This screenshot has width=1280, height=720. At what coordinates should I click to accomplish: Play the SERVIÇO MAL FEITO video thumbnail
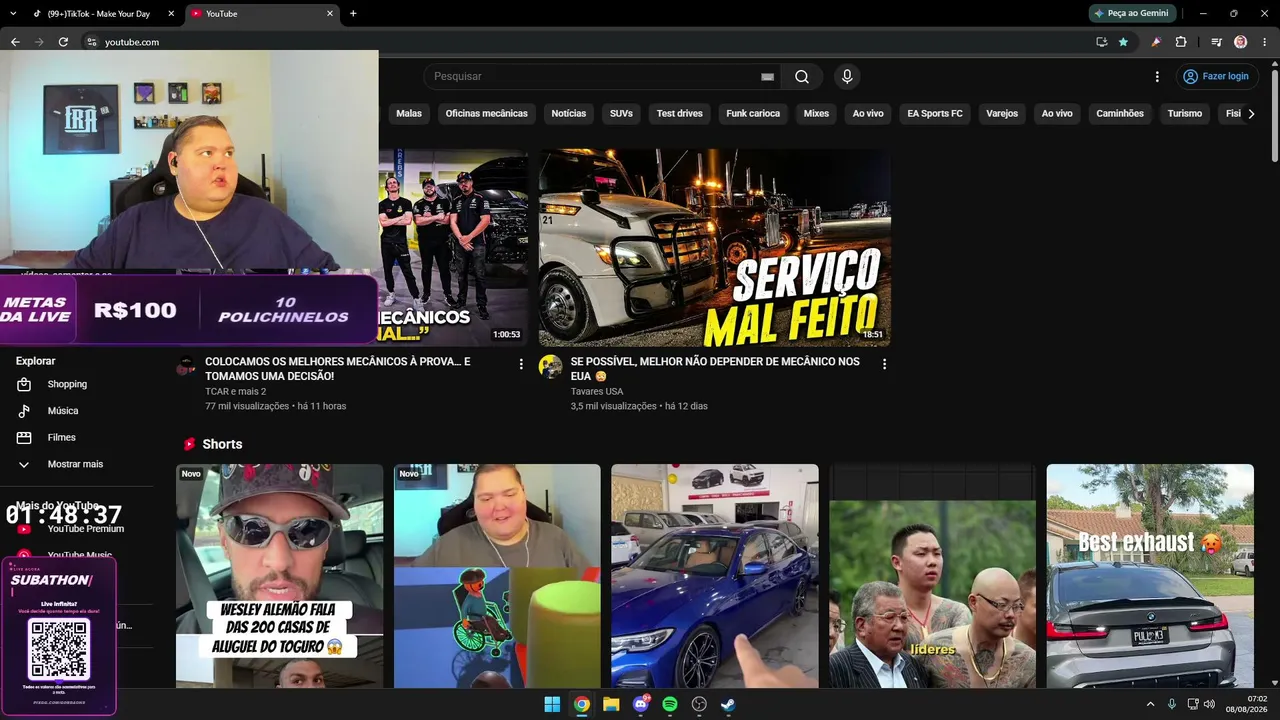[715, 248]
